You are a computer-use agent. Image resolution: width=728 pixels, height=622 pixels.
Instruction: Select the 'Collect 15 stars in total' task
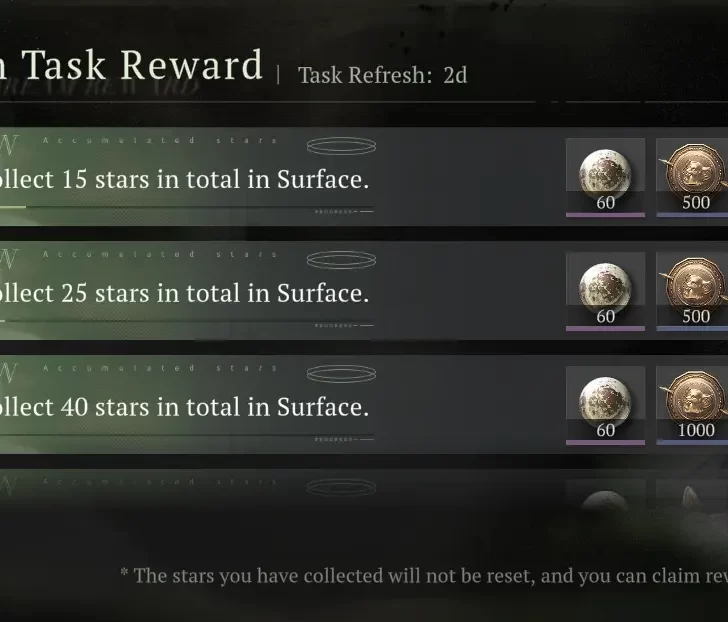184,180
